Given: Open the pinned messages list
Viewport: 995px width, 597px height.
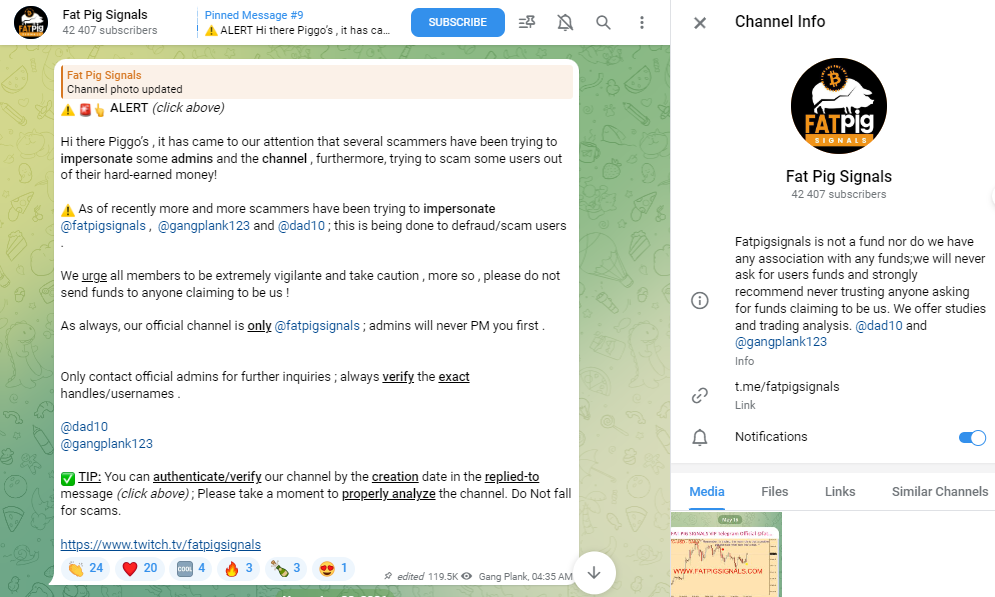Looking at the screenshot, I should pos(527,21).
